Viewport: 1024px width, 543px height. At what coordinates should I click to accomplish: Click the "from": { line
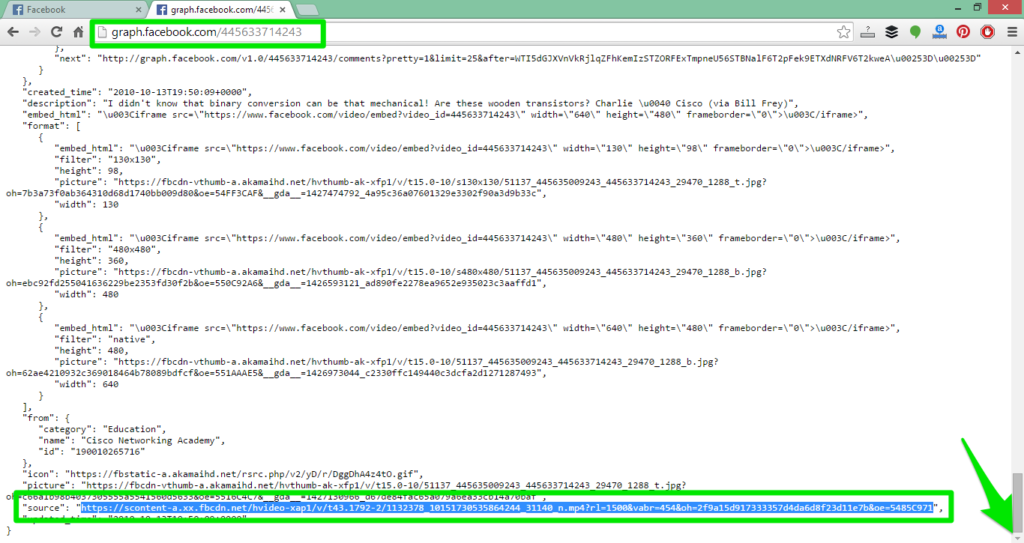click(46, 418)
